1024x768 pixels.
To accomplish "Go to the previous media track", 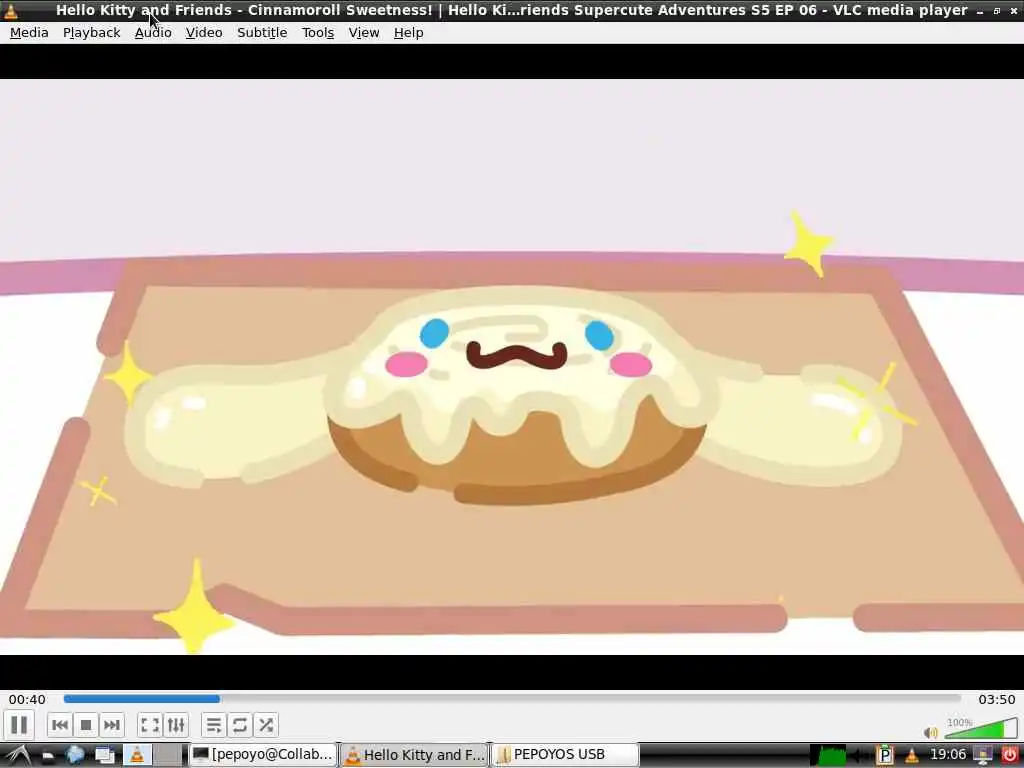I will pyautogui.click(x=60, y=725).
